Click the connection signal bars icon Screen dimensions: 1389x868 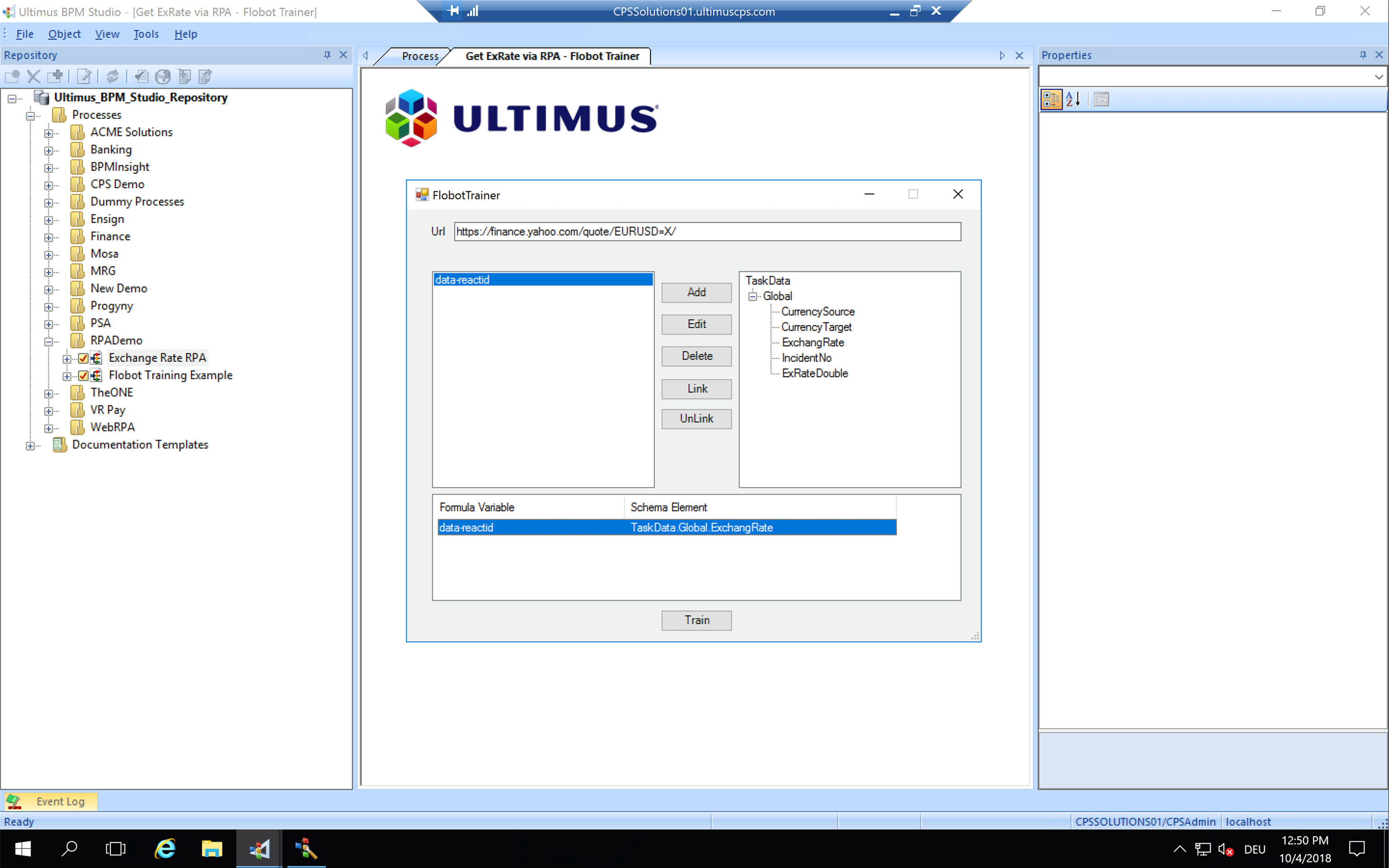tap(472, 11)
